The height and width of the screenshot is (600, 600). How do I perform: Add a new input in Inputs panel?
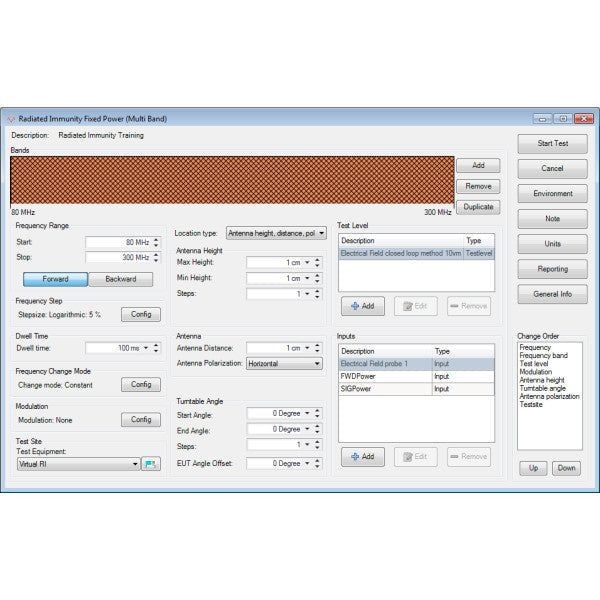point(362,456)
